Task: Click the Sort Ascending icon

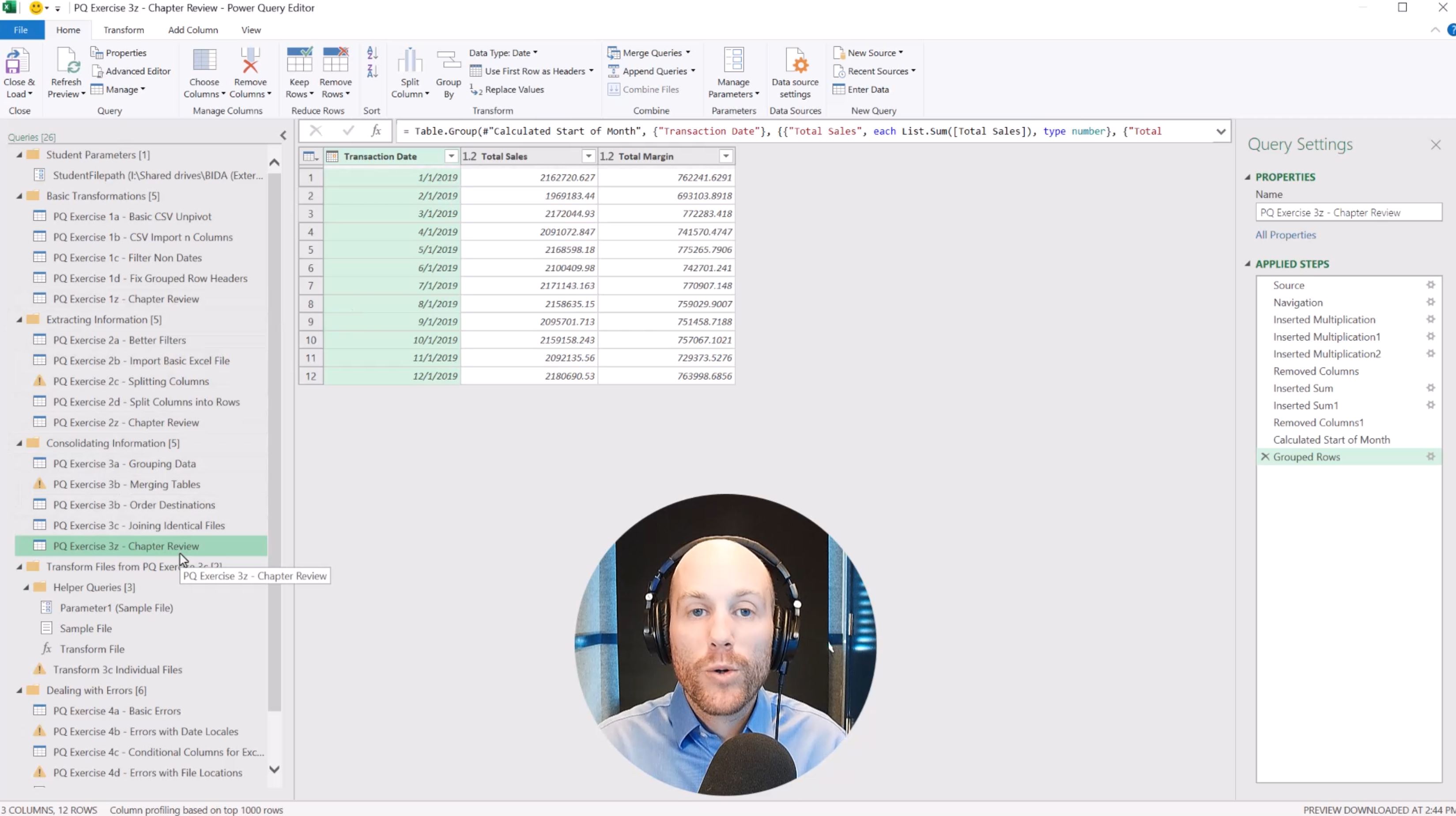Action: [372, 53]
